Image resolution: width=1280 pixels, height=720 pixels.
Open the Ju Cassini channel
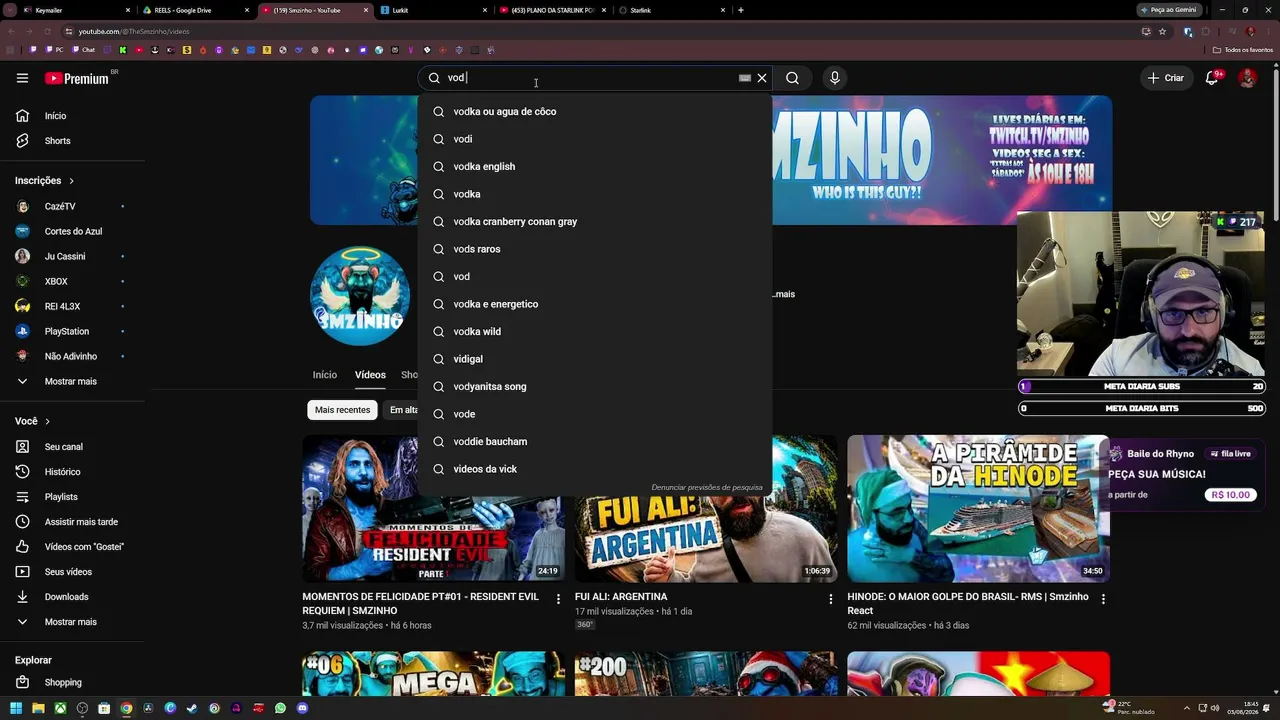(x=72, y=256)
